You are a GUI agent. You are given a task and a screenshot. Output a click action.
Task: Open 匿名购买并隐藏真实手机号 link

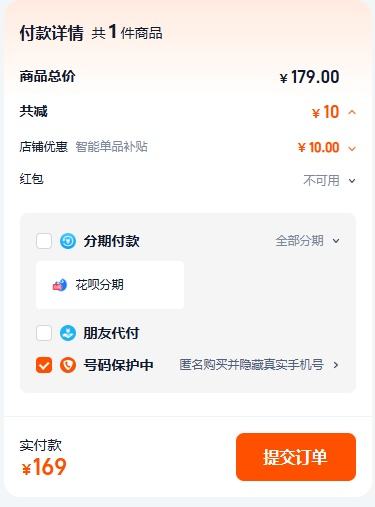(x=251, y=365)
